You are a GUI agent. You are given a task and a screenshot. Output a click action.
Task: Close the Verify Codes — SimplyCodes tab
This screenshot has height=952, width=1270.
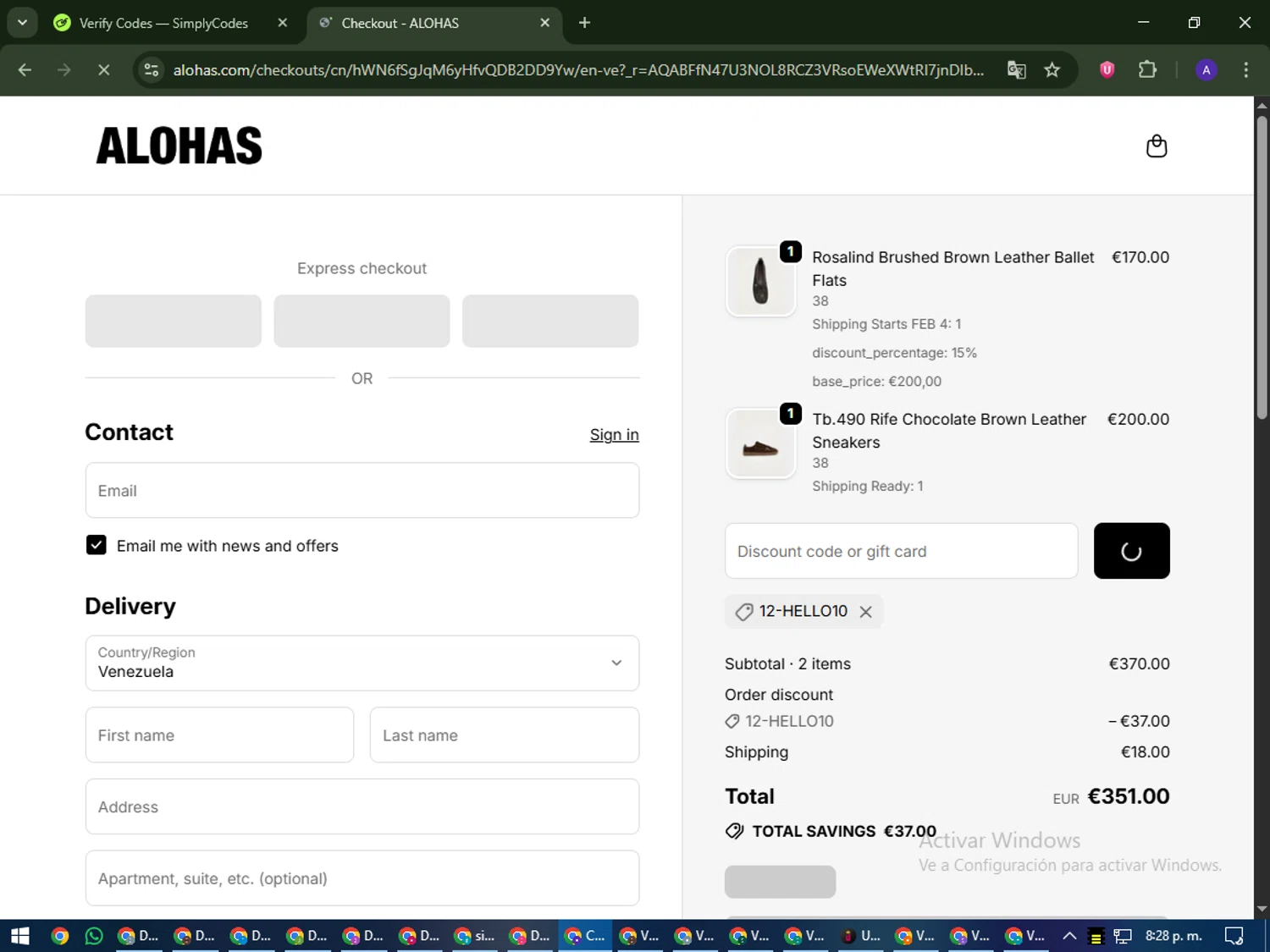[x=283, y=23]
